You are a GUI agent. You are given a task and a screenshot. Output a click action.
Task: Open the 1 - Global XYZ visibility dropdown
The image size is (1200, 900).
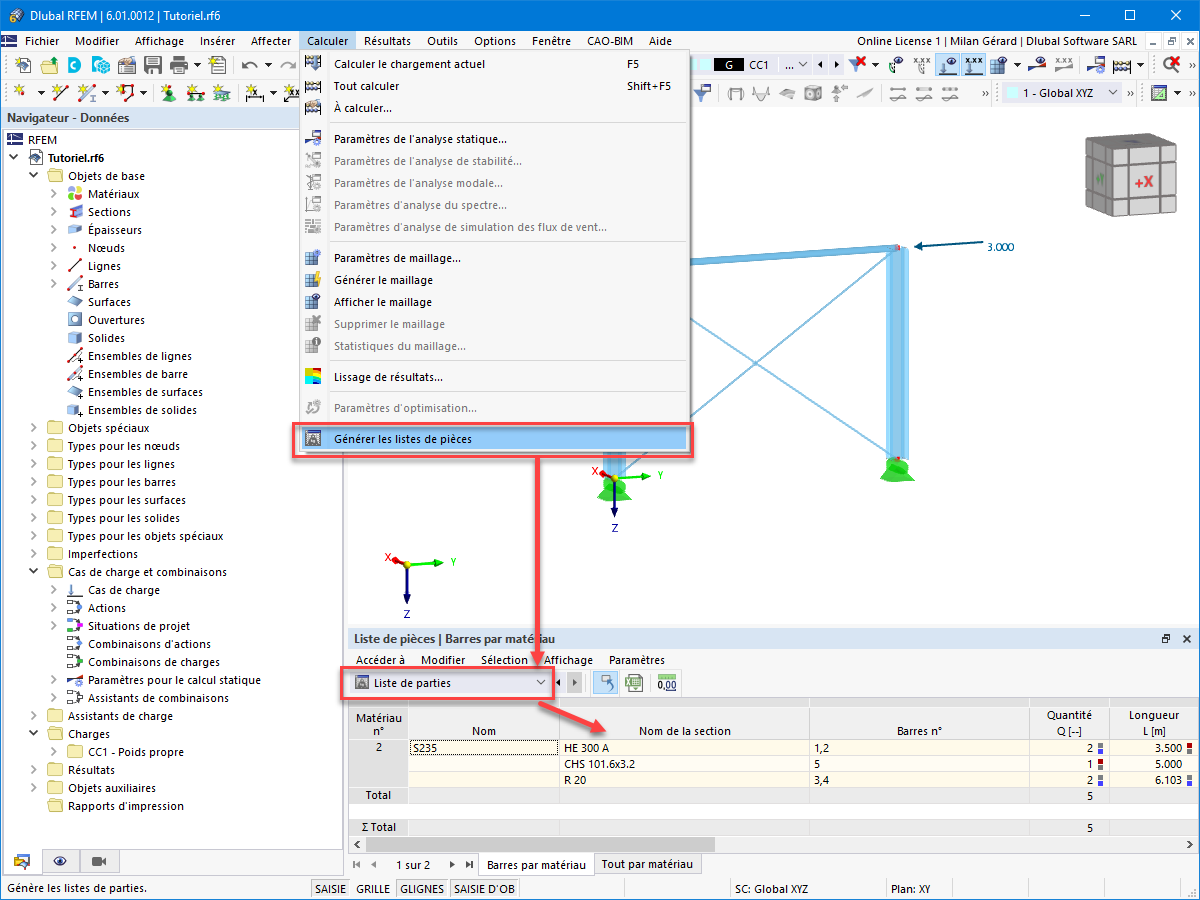click(1112, 92)
